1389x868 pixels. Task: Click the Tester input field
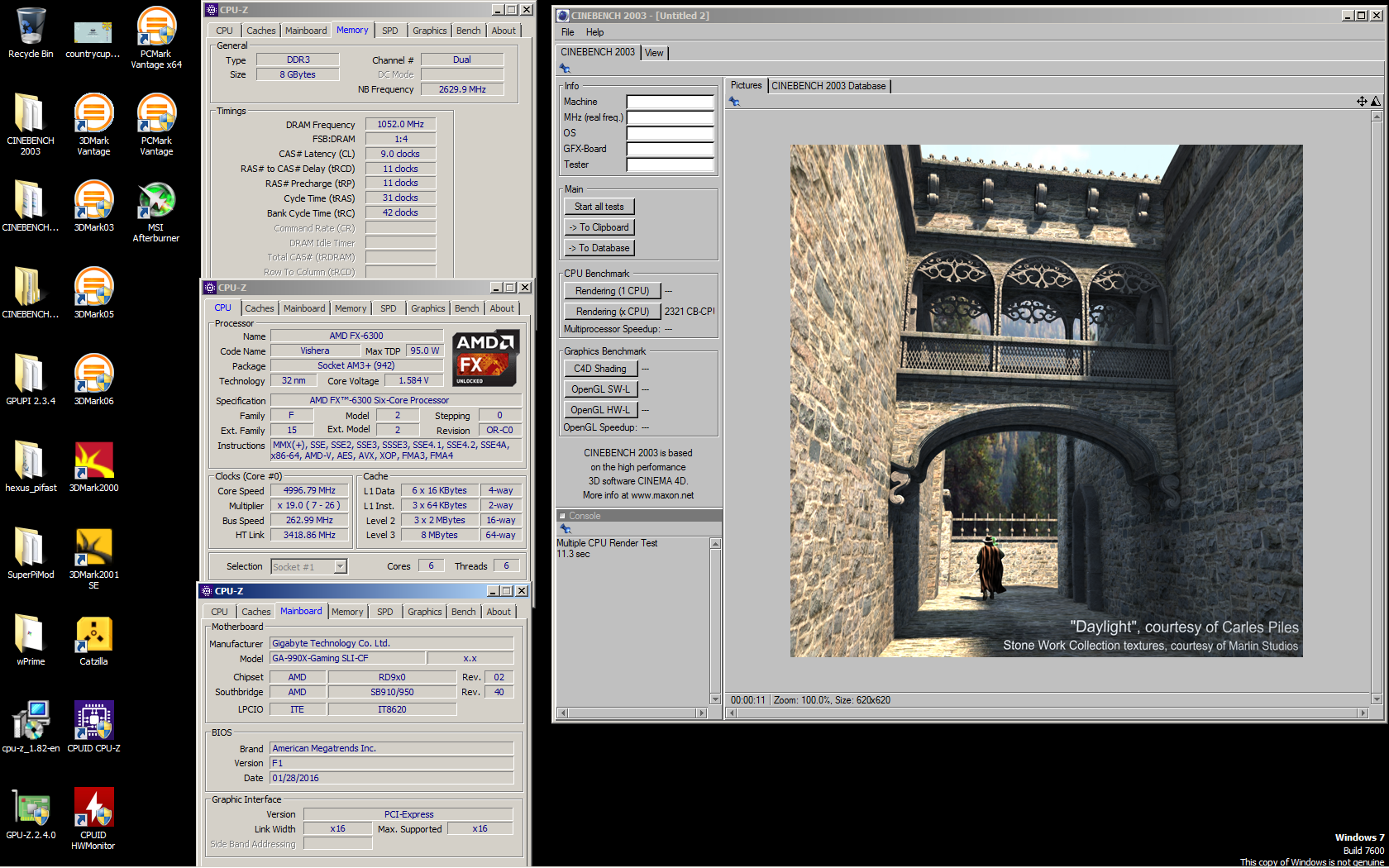point(670,165)
